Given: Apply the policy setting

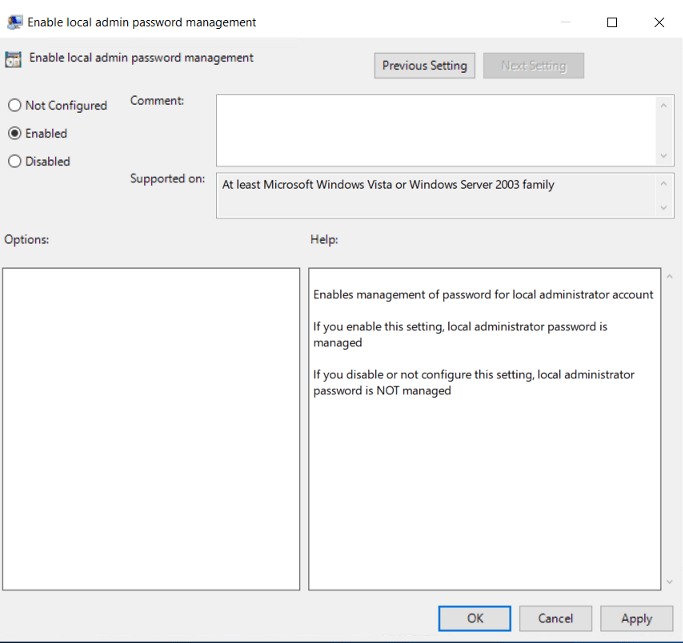Looking at the screenshot, I should pyautogui.click(x=636, y=619).
